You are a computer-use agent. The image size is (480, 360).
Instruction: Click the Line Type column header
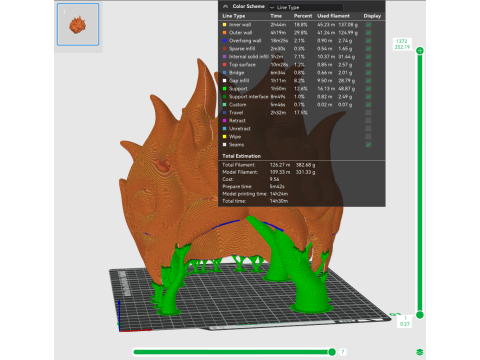(234, 16)
